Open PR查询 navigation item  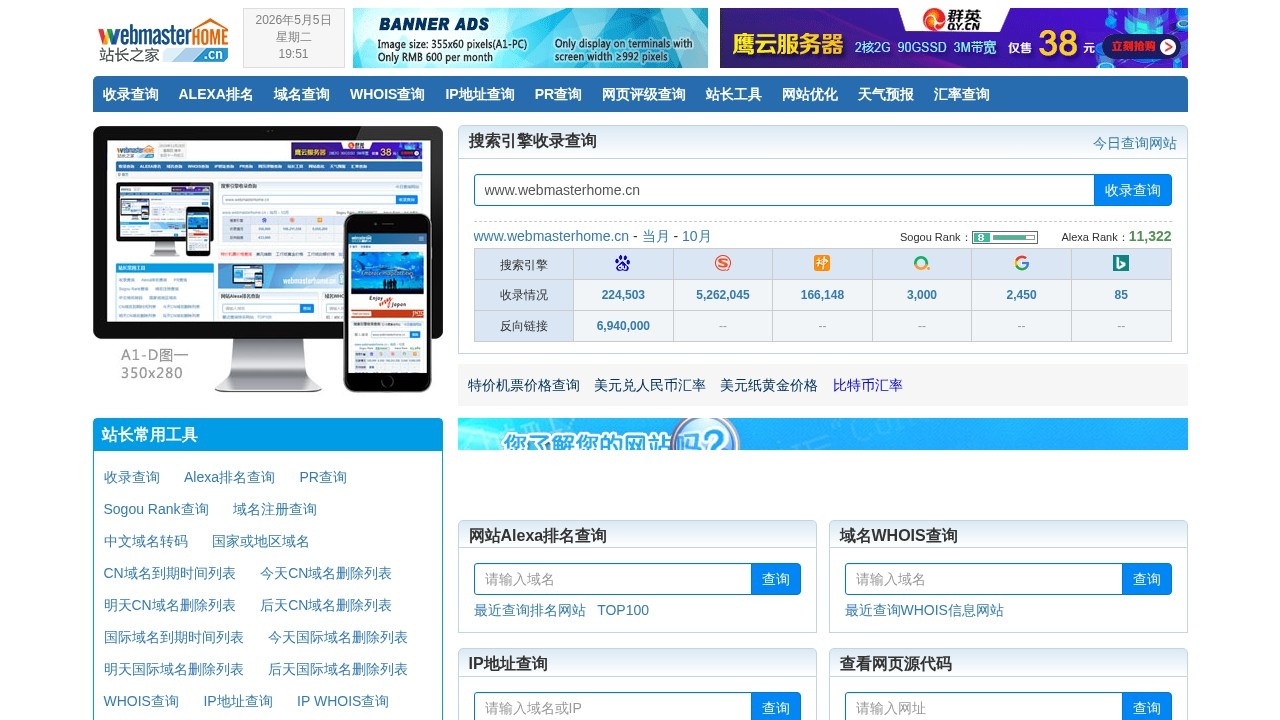pos(558,94)
